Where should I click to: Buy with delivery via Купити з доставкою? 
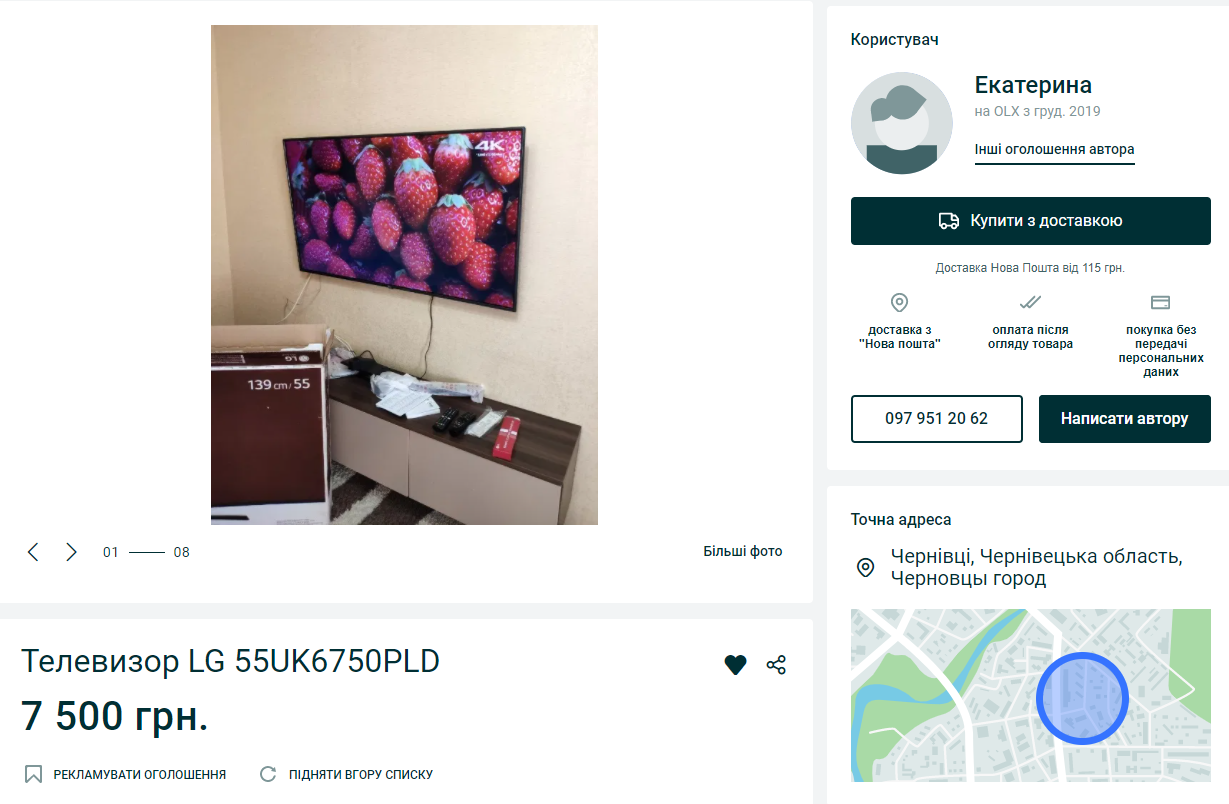pos(1031,221)
